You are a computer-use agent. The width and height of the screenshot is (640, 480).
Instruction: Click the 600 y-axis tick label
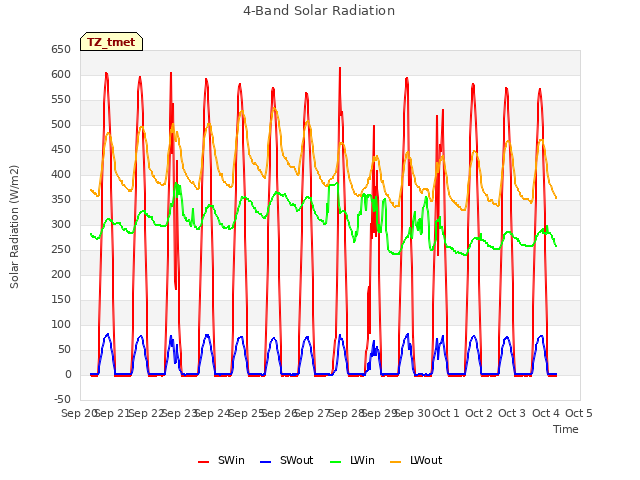pyautogui.click(x=61, y=75)
